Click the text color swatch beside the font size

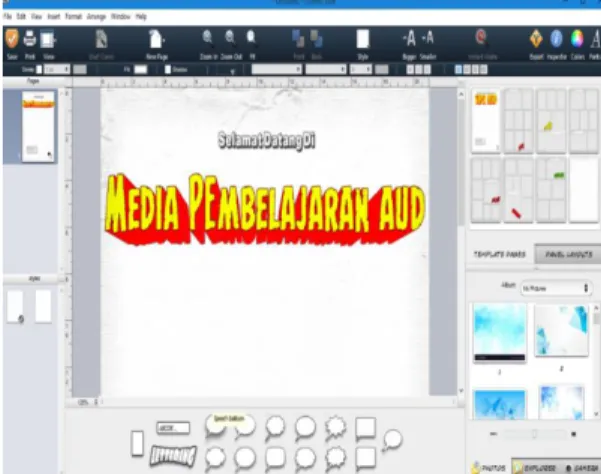[382, 69]
